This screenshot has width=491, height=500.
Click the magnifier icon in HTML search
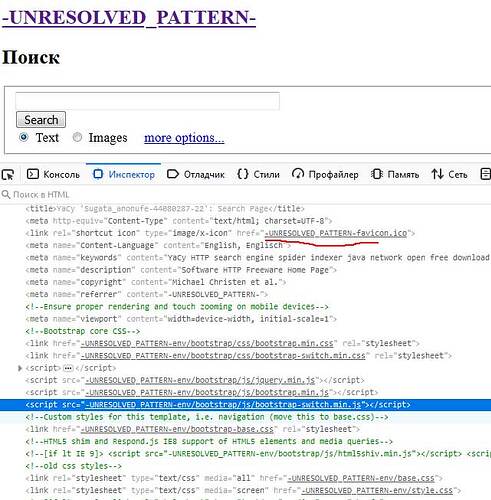click(6, 194)
